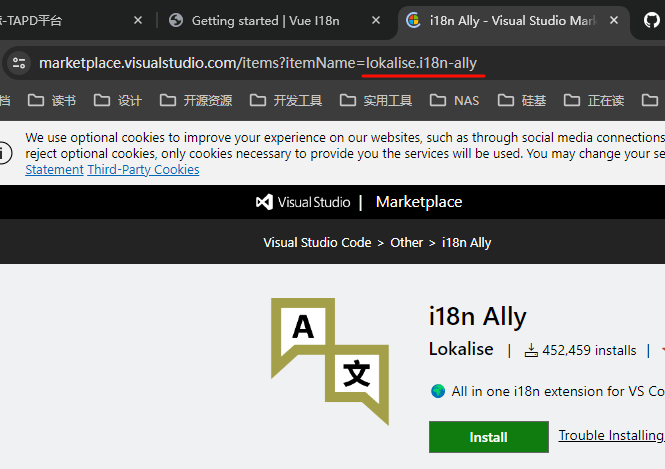Screen dimensions: 665x469
Task: Open the GitHub tab icon
Action: tap(652, 20)
